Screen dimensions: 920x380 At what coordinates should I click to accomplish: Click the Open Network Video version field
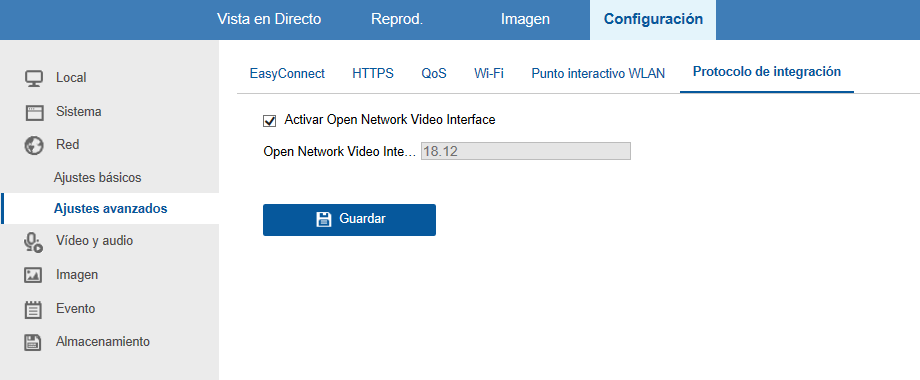[x=526, y=151]
